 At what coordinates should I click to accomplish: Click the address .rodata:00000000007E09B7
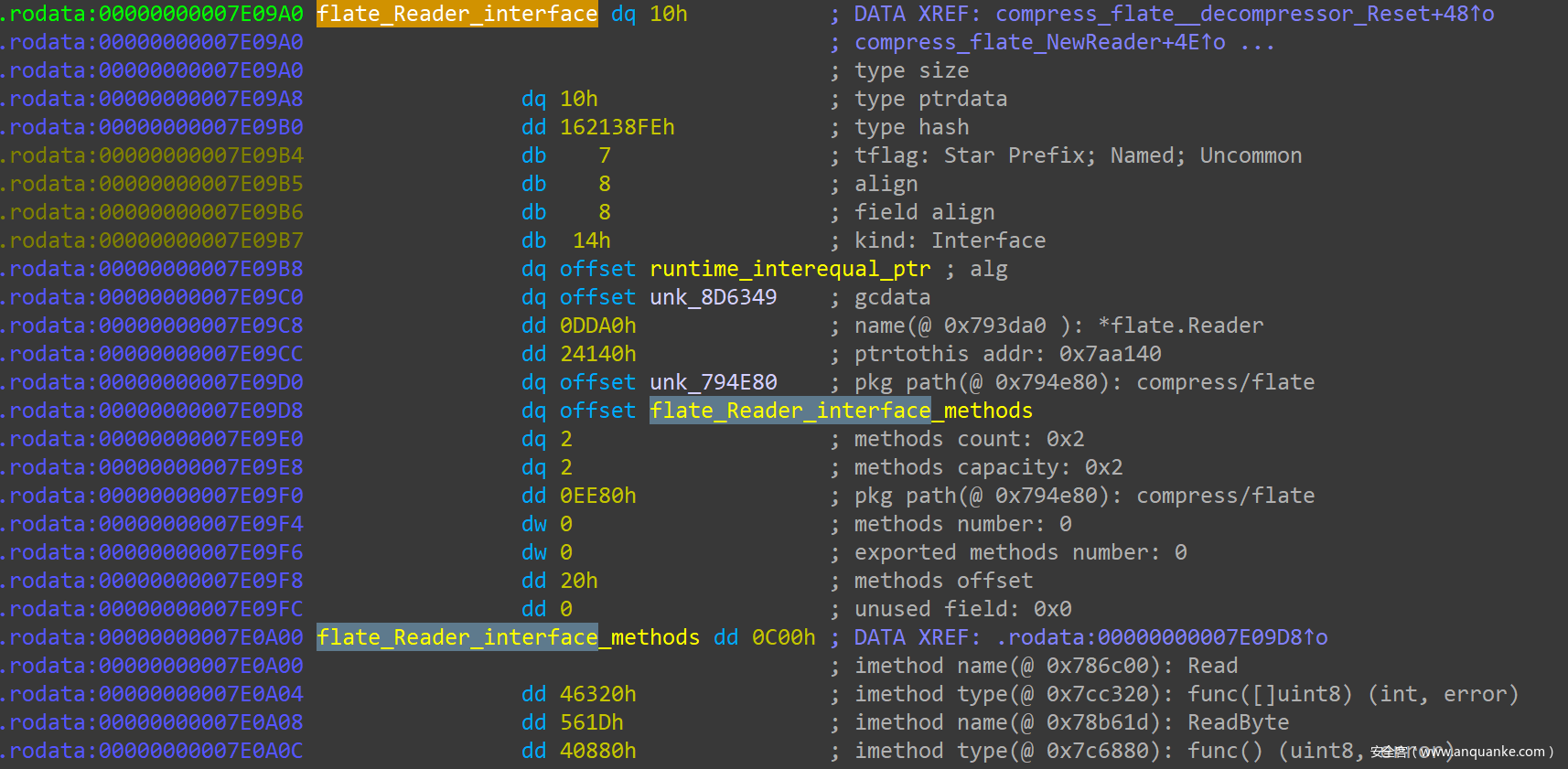click(x=152, y=240)
